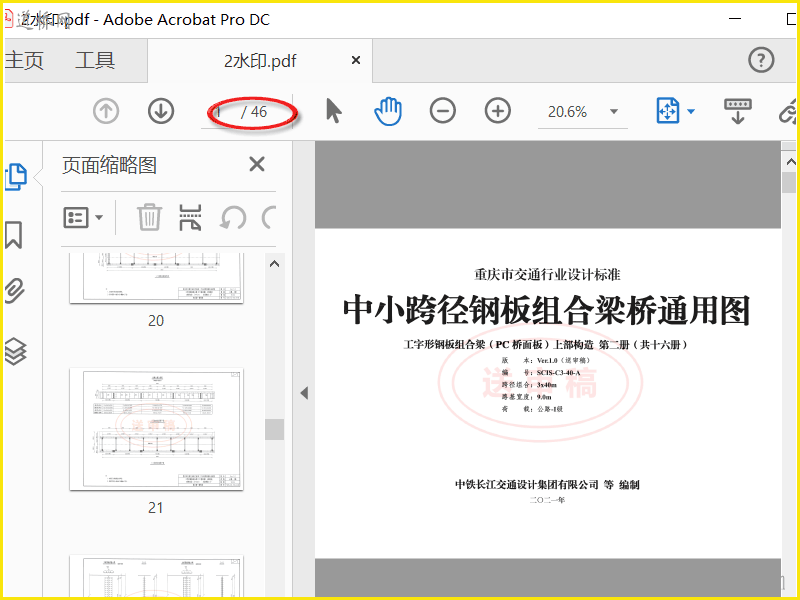The width and height of the screenshot is (800, 600).
Task: Click the 20.6% zoom value field
Action: pyautogui.click(x=567, y=111)
